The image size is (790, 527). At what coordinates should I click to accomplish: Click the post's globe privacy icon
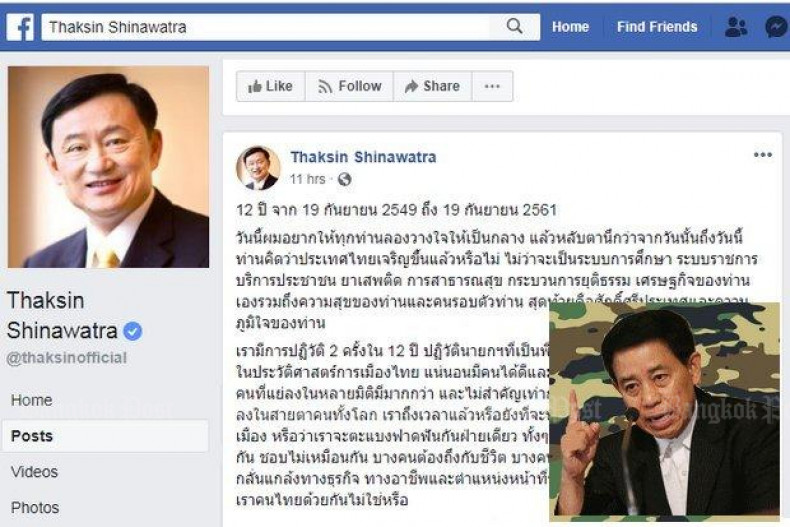344,179
